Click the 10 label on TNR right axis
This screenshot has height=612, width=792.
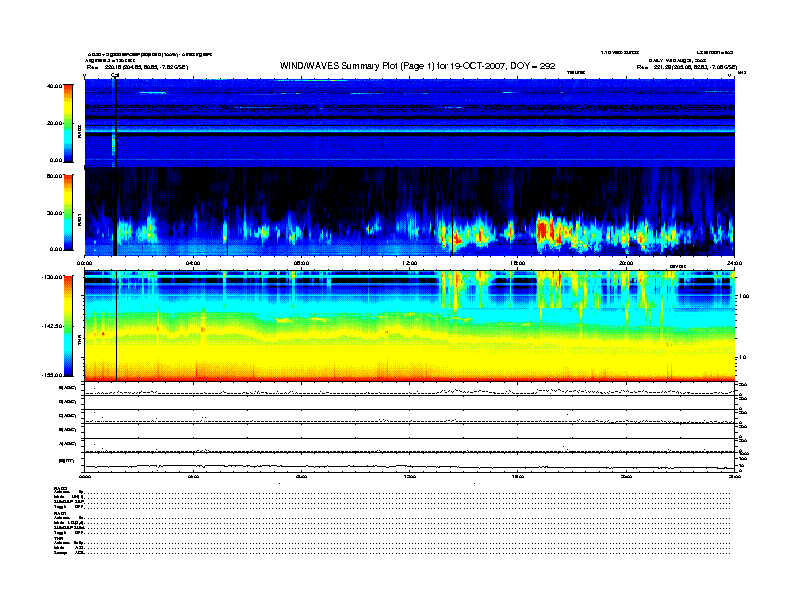pyautogui.click(x=744, y=358)
